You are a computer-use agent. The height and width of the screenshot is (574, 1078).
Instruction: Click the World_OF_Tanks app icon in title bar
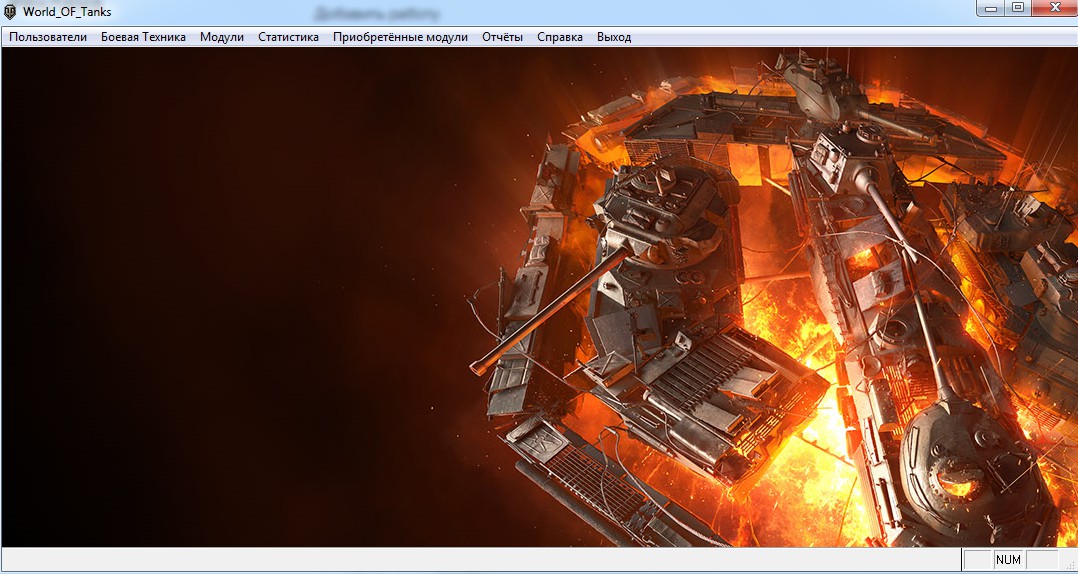pyautogui.click(x=10, y=12)
